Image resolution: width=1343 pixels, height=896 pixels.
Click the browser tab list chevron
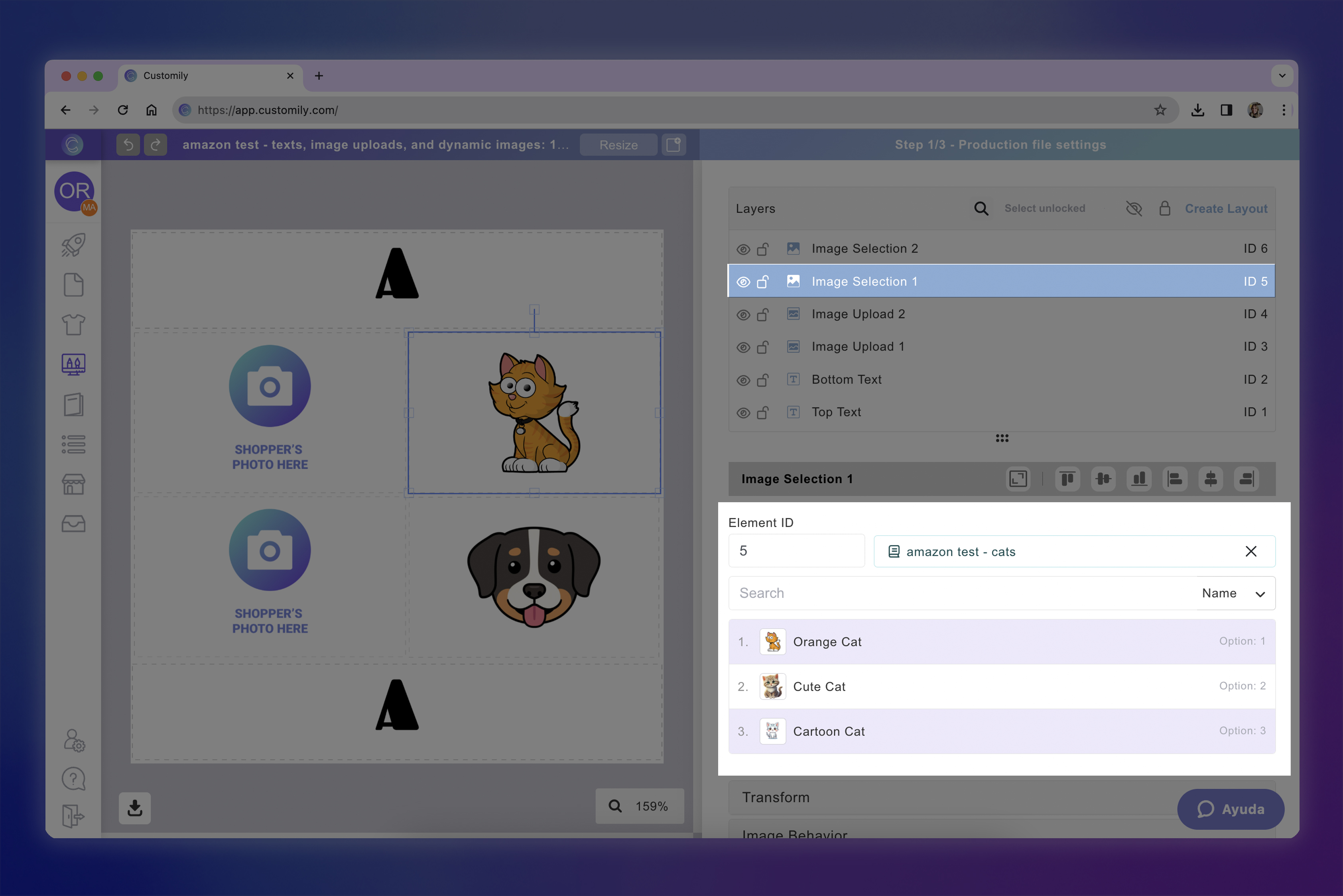(x=1282, y=75)
